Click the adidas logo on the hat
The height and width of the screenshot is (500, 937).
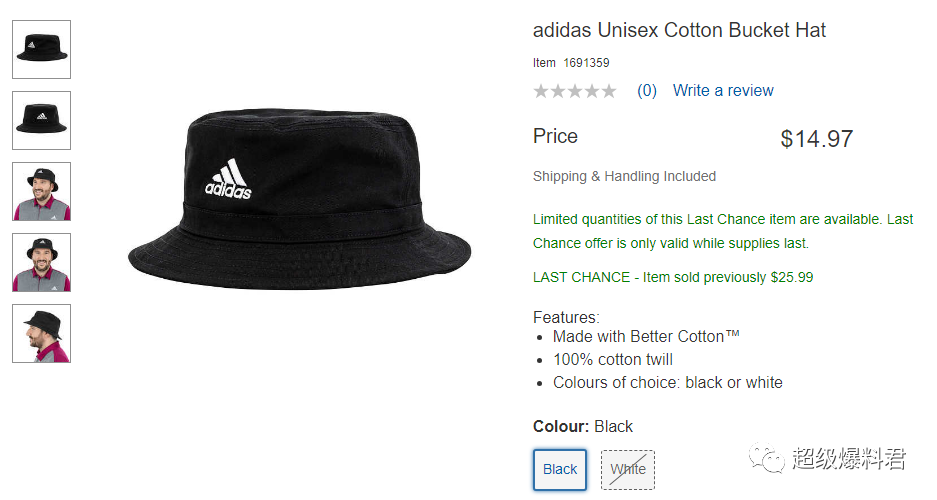228,179
